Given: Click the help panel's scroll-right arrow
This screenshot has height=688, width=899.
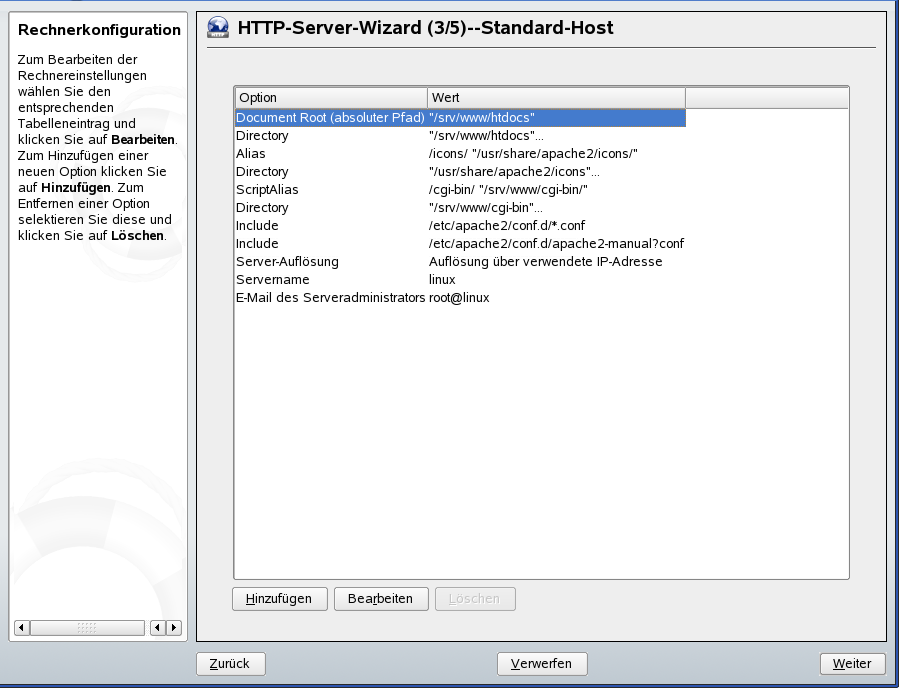Looking at the screenshot, I should [x=174, y=628].
